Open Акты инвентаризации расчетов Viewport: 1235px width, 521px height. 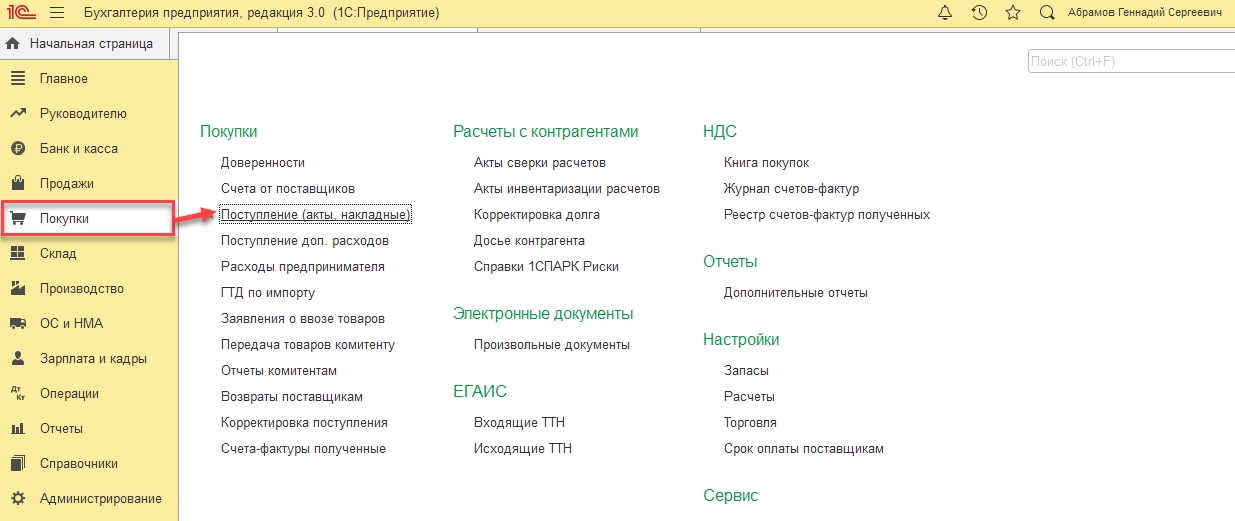pyautogui.click(x=567, y=188)
